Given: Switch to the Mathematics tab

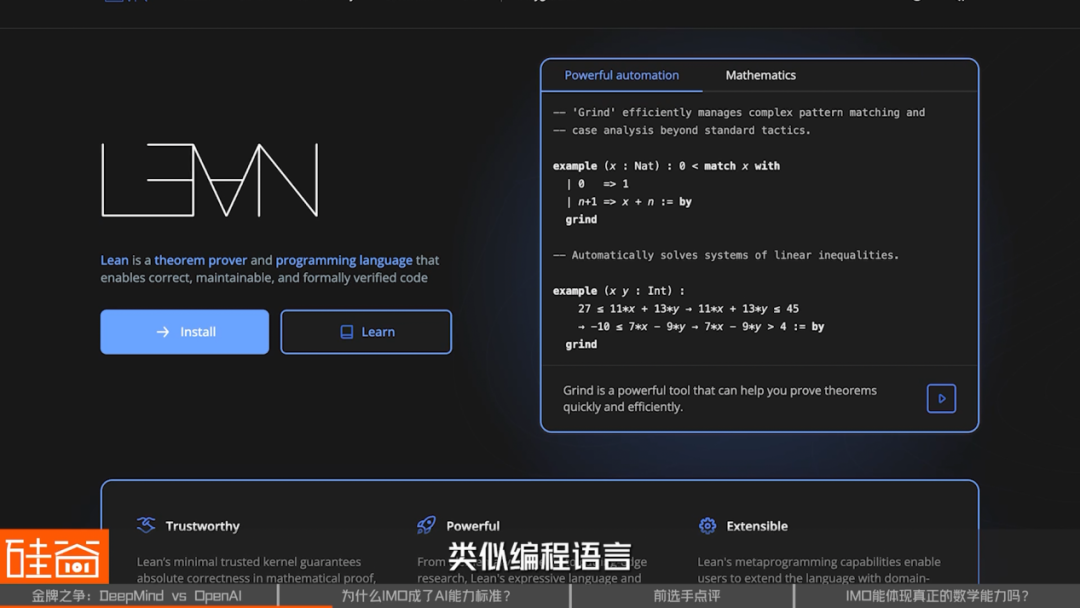Looking at the screenshot, I should pyautogui.click(x=760, y=75).
